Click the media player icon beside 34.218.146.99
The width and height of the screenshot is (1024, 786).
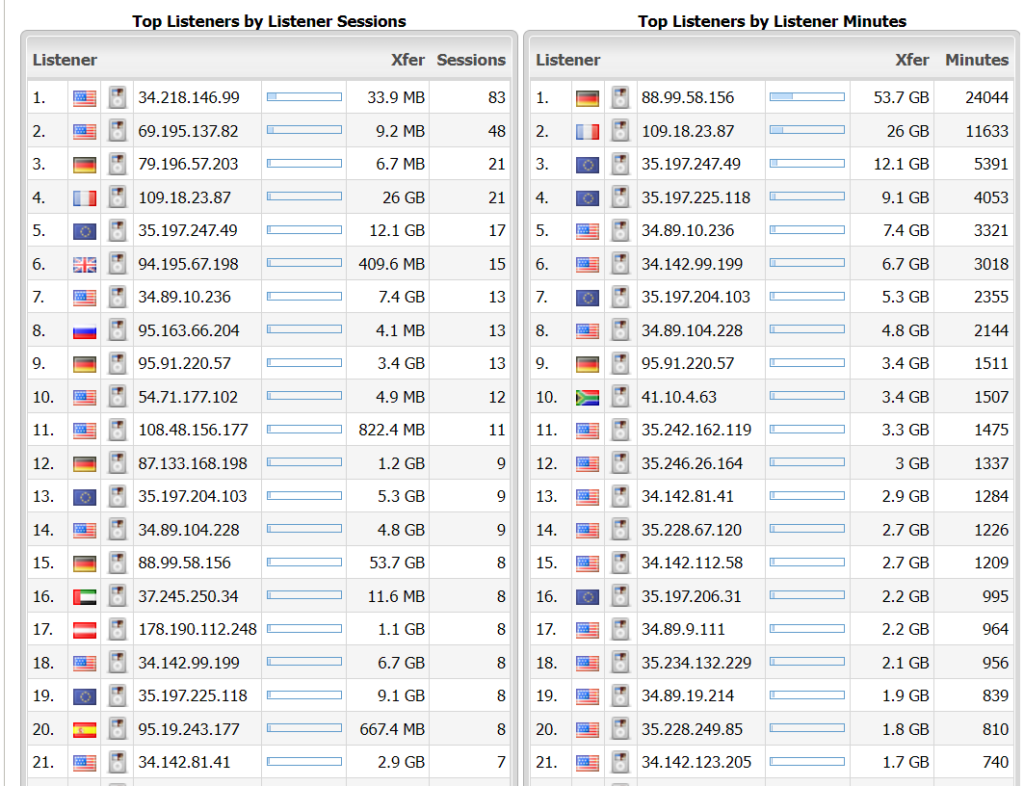pyautogui.click(x=117, y=98)
